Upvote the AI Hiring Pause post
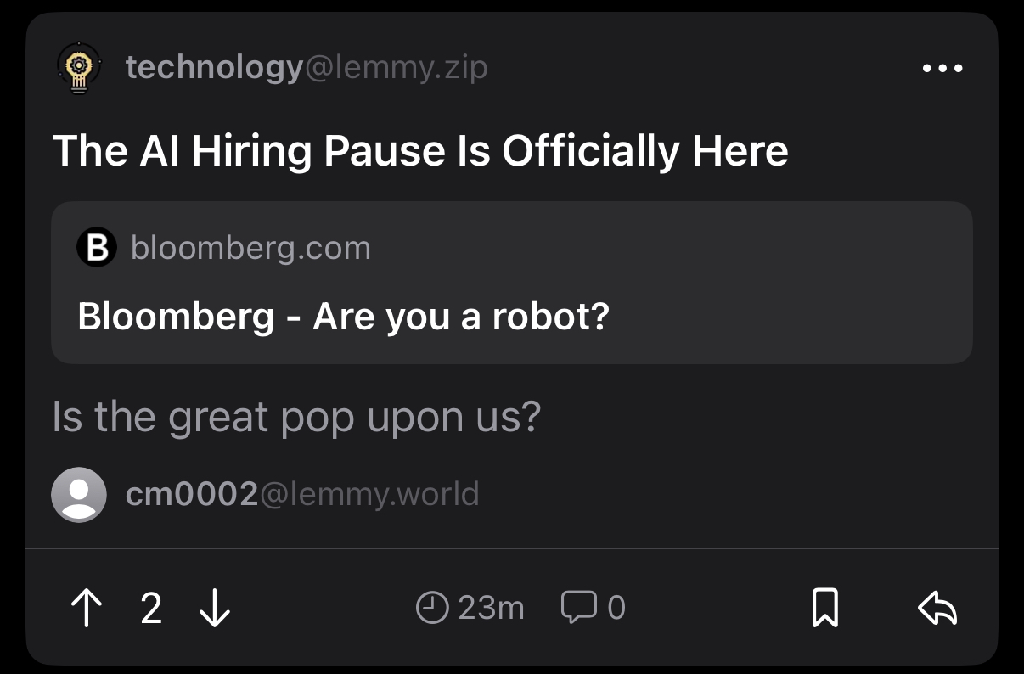The height and width of the screenshot is (674, 1024). tap(86, 607)
